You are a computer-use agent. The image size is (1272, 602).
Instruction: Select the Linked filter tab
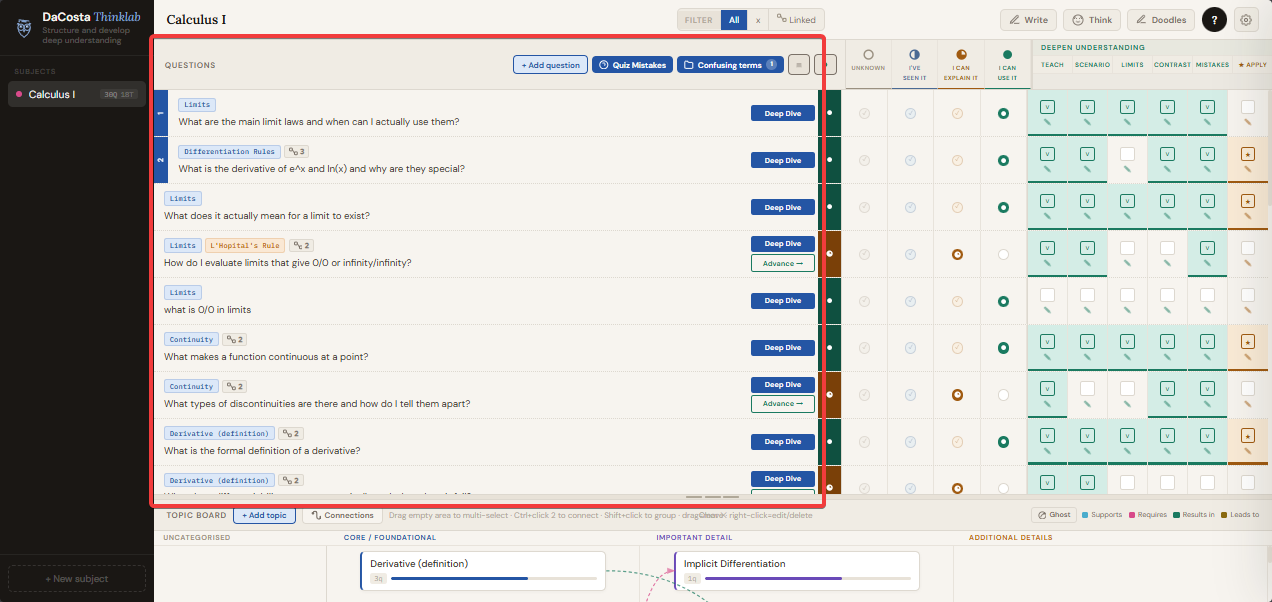797,20
